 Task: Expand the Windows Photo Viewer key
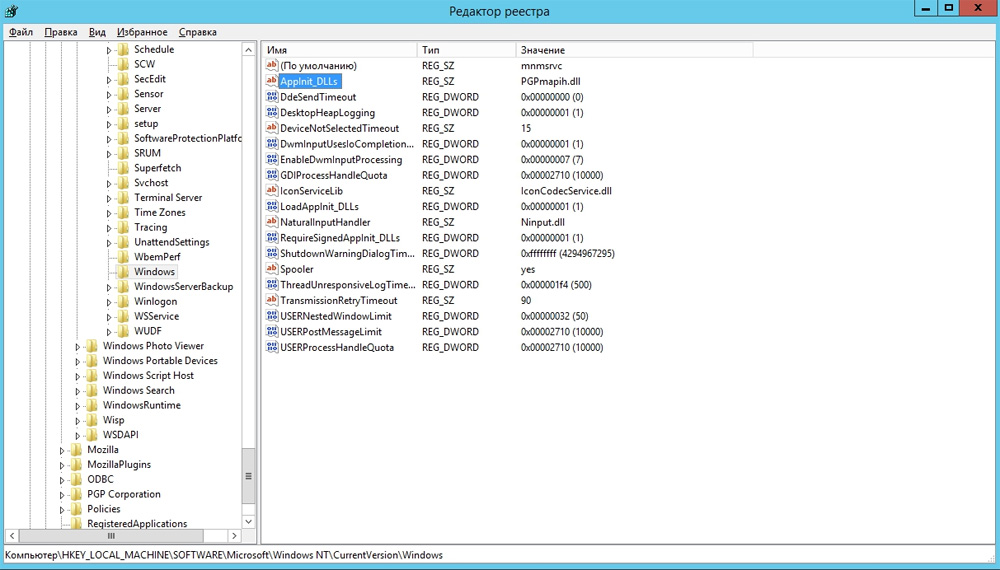point(77,346)
